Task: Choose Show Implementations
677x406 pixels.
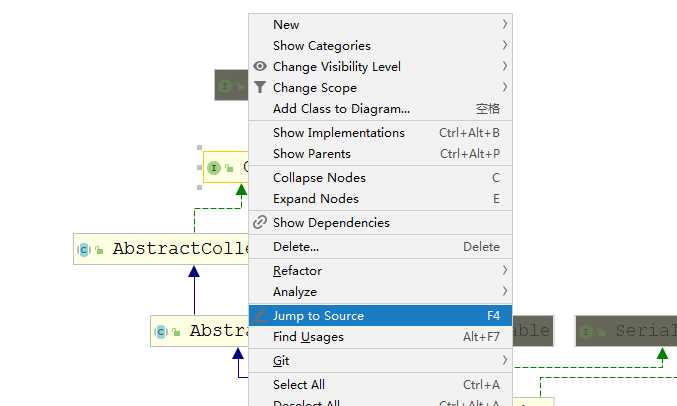Action: click(380, 133)
